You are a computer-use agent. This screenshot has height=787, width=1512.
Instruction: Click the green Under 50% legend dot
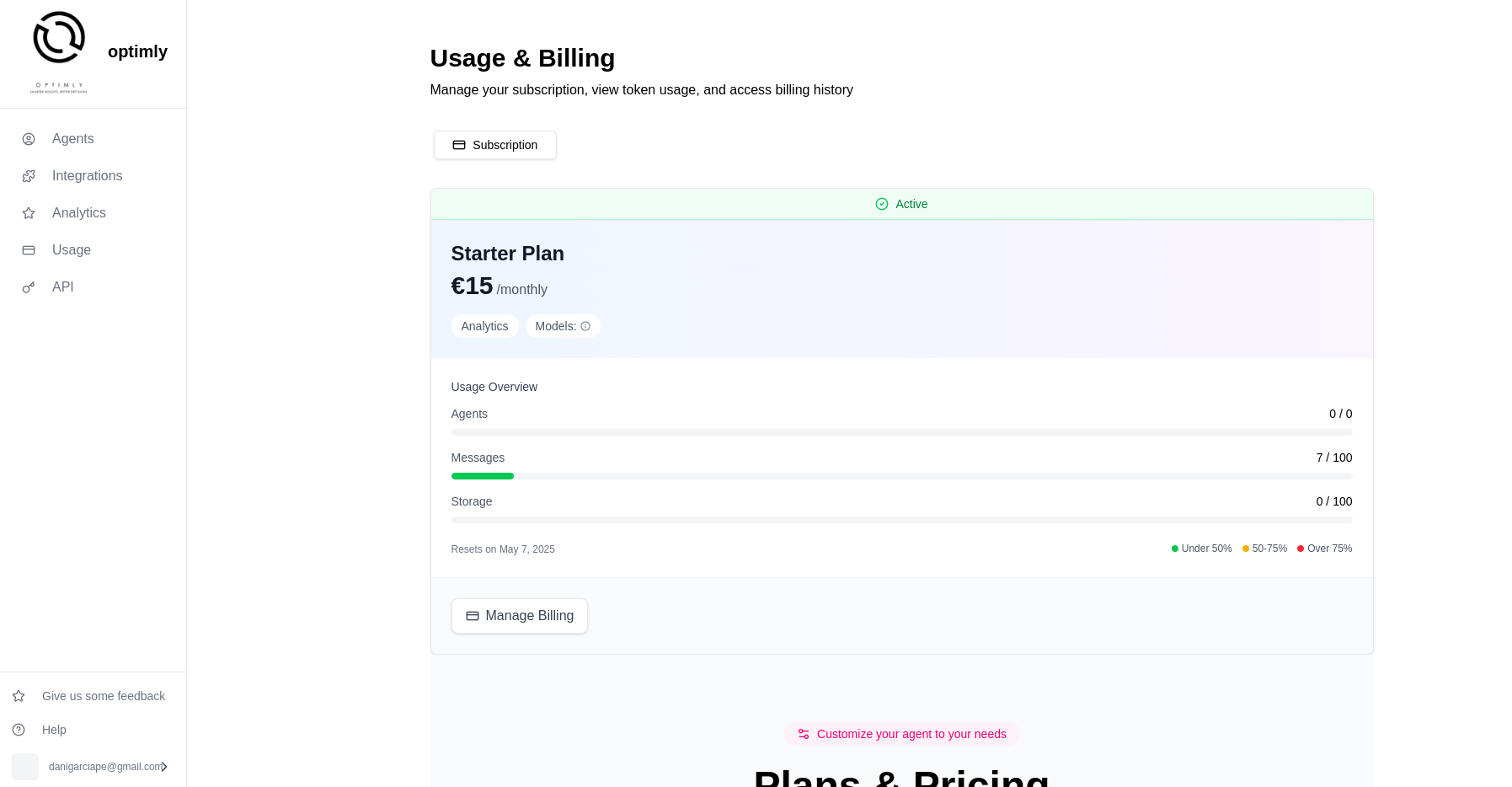tap(1175, 549)
